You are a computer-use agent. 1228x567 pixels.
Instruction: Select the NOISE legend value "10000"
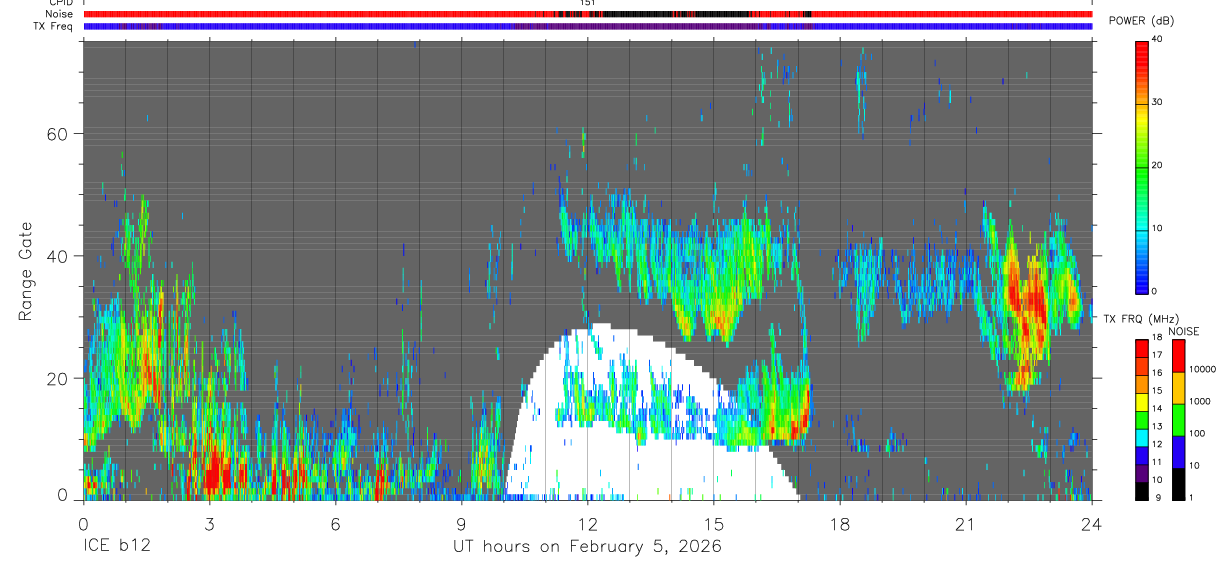1202,369
